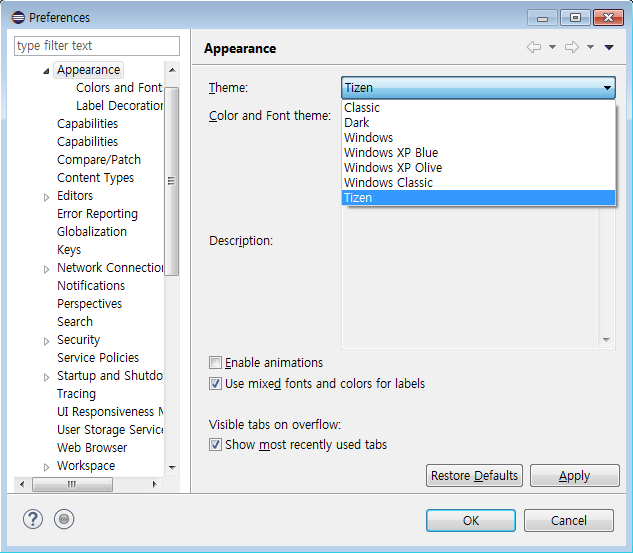This screenshot has width=633, height=553.
Task: Focus the type filter text field
Action: tap(96, 46)
